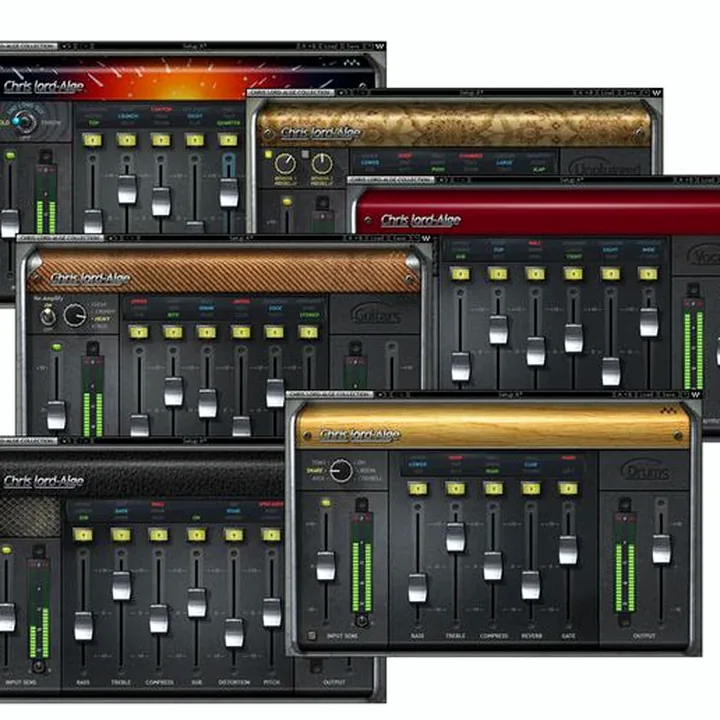Image resolution: width=720 pixels, height=720 pixels.
Task: Click the glowing blue knob in the Effects window
Action: pyautogui.click(x=23, y=121)
